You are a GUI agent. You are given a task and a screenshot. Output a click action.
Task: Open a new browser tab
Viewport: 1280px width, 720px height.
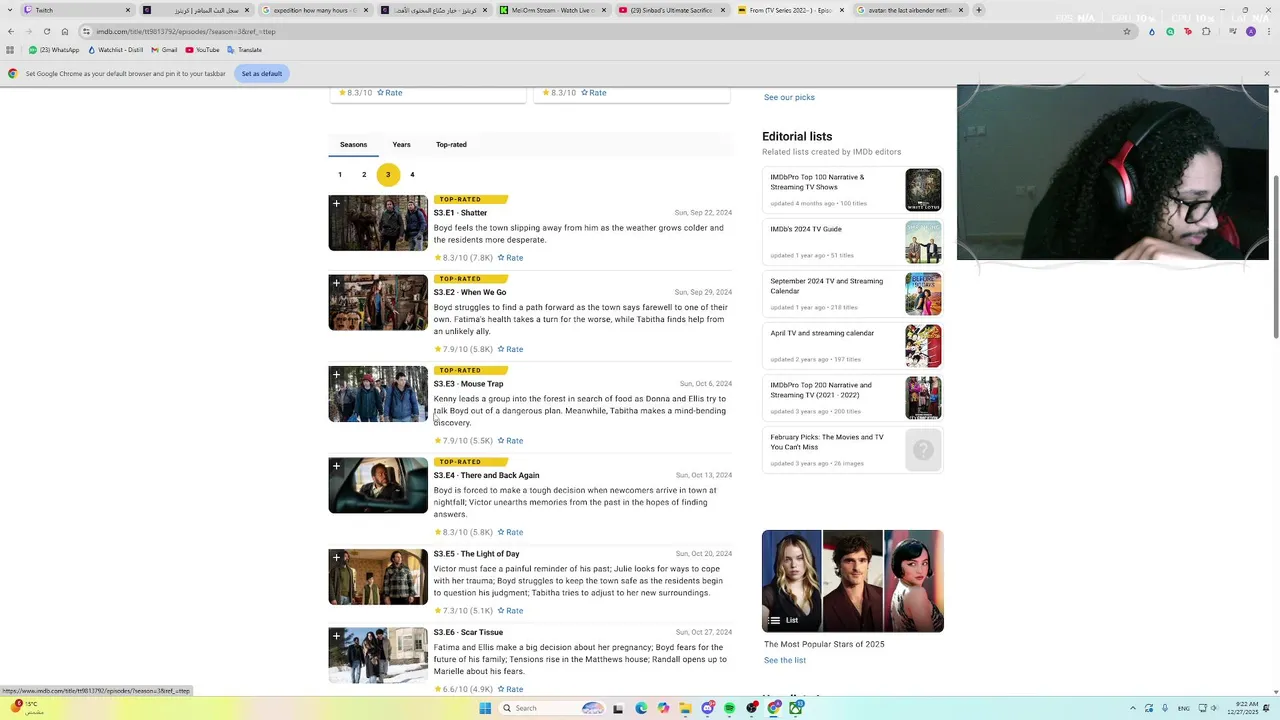tap(979, 10)
